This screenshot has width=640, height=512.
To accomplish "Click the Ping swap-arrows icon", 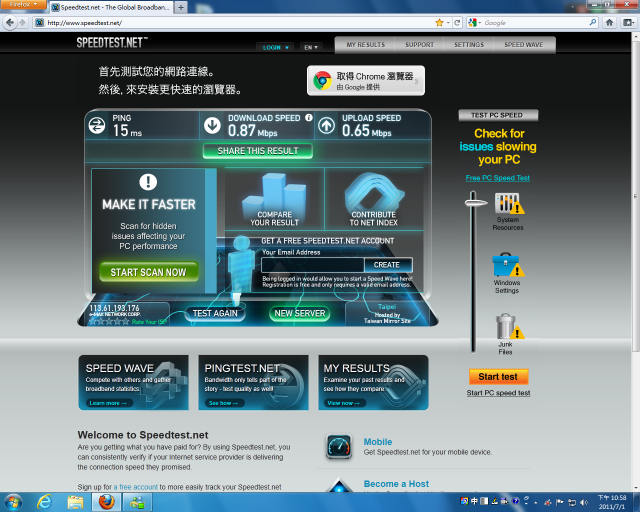I will pyautogui.click(x=97, y=125).
